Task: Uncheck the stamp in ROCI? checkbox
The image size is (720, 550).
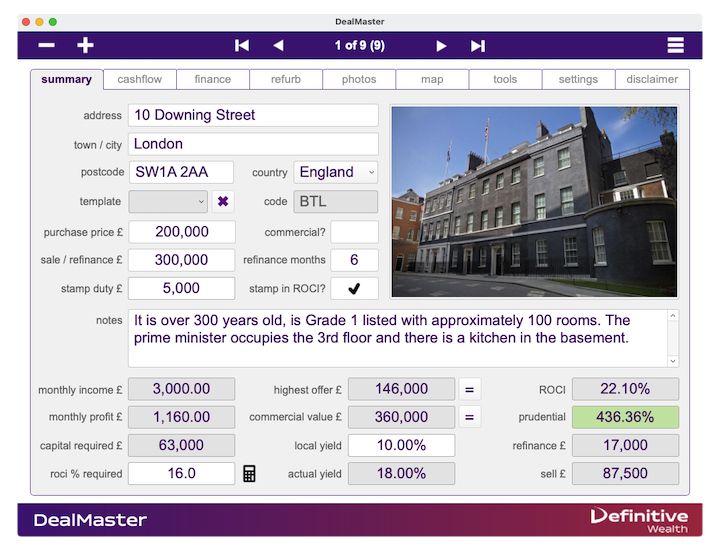Action: click(354, 288)
